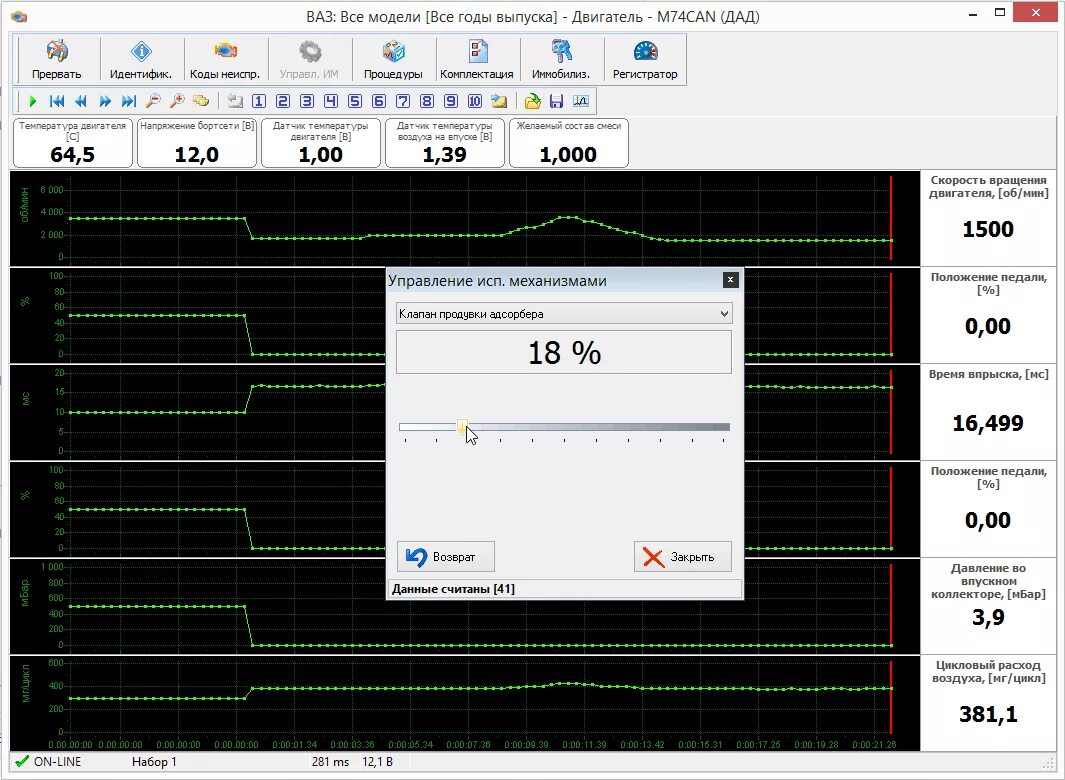Click the Датчик температуры воздуха на впуске box
Viewport: 1065px width, 780px height.
(x=445, y=143)
